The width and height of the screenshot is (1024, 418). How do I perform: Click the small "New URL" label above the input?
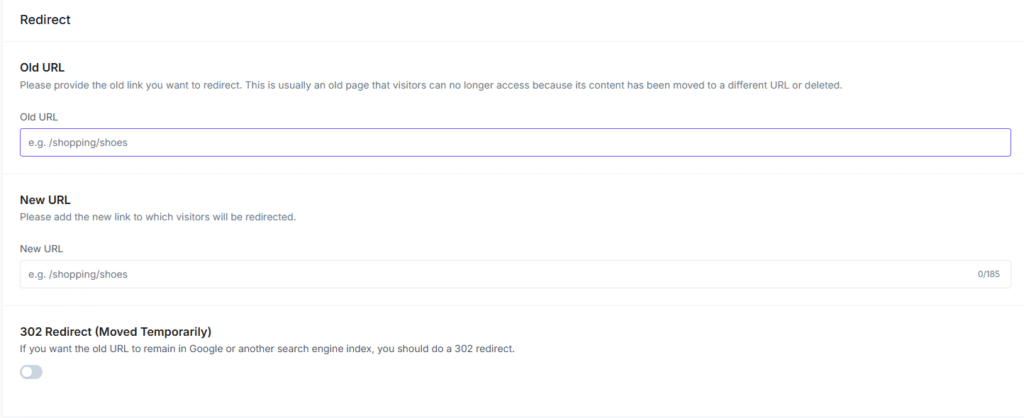pos(42,248)
